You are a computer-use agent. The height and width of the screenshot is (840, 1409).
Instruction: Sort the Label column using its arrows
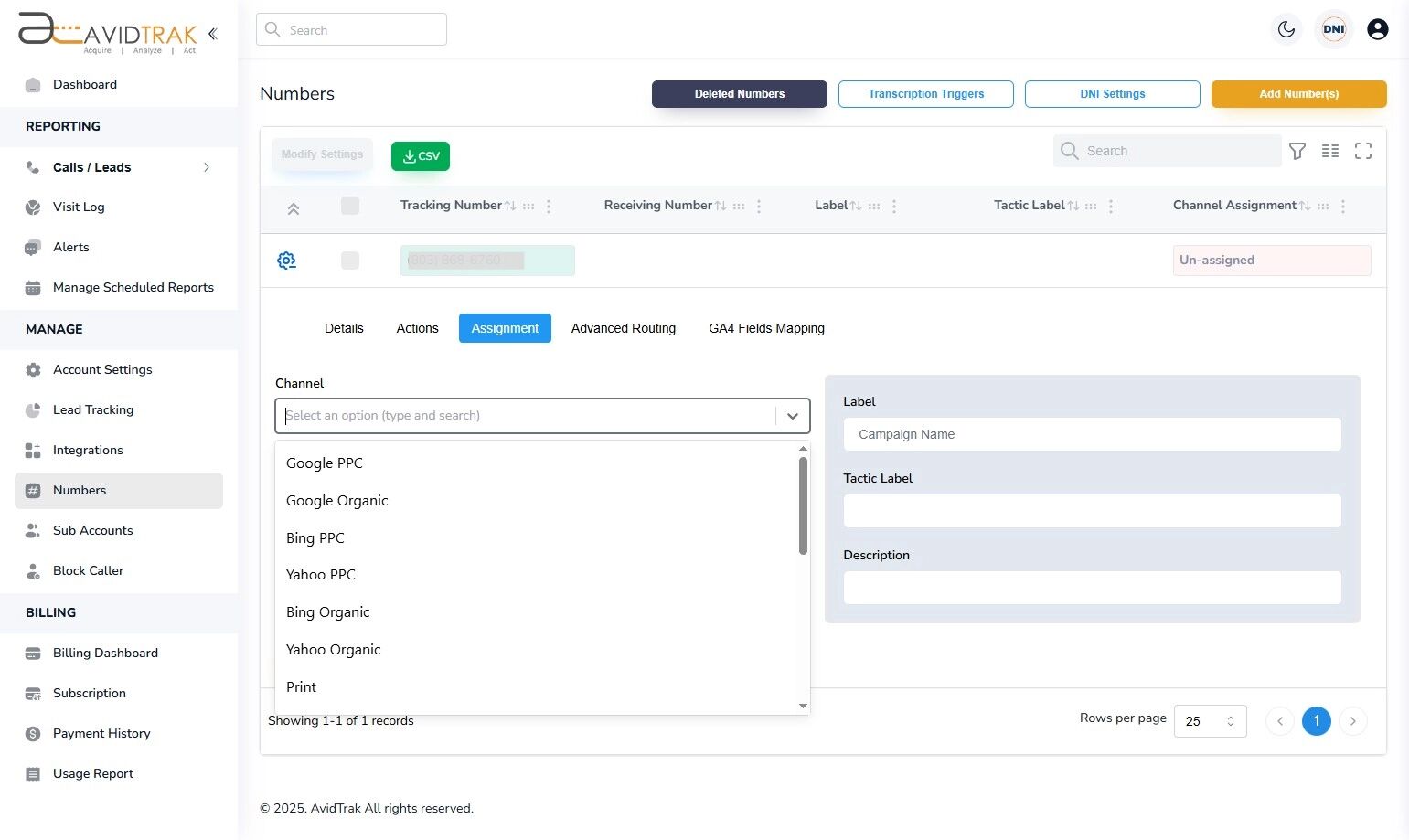tap(856, 207)
